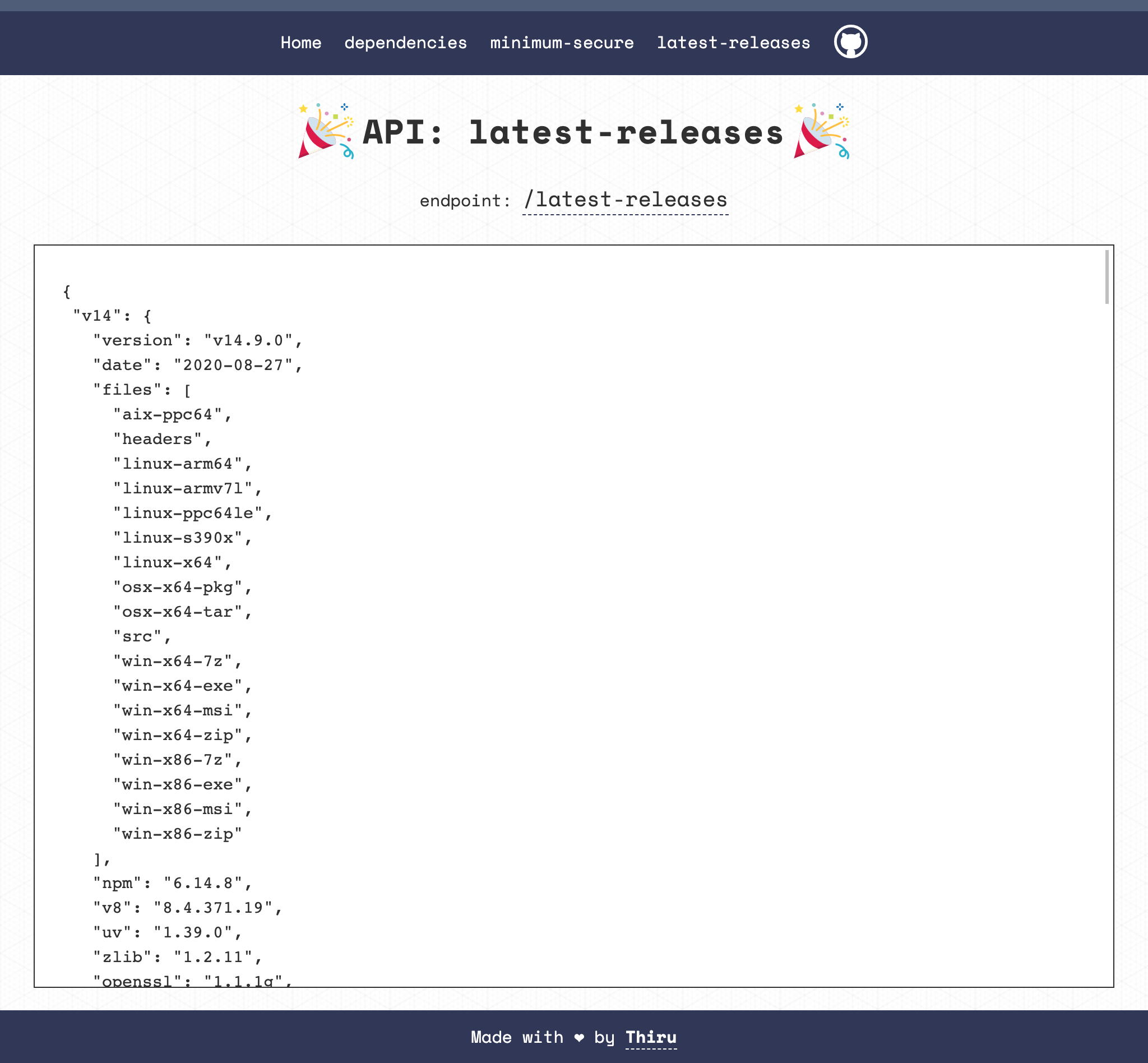The image size is (1148, 1063).
Task: Go to Home nav item
Action: click(x=301, y=43)
